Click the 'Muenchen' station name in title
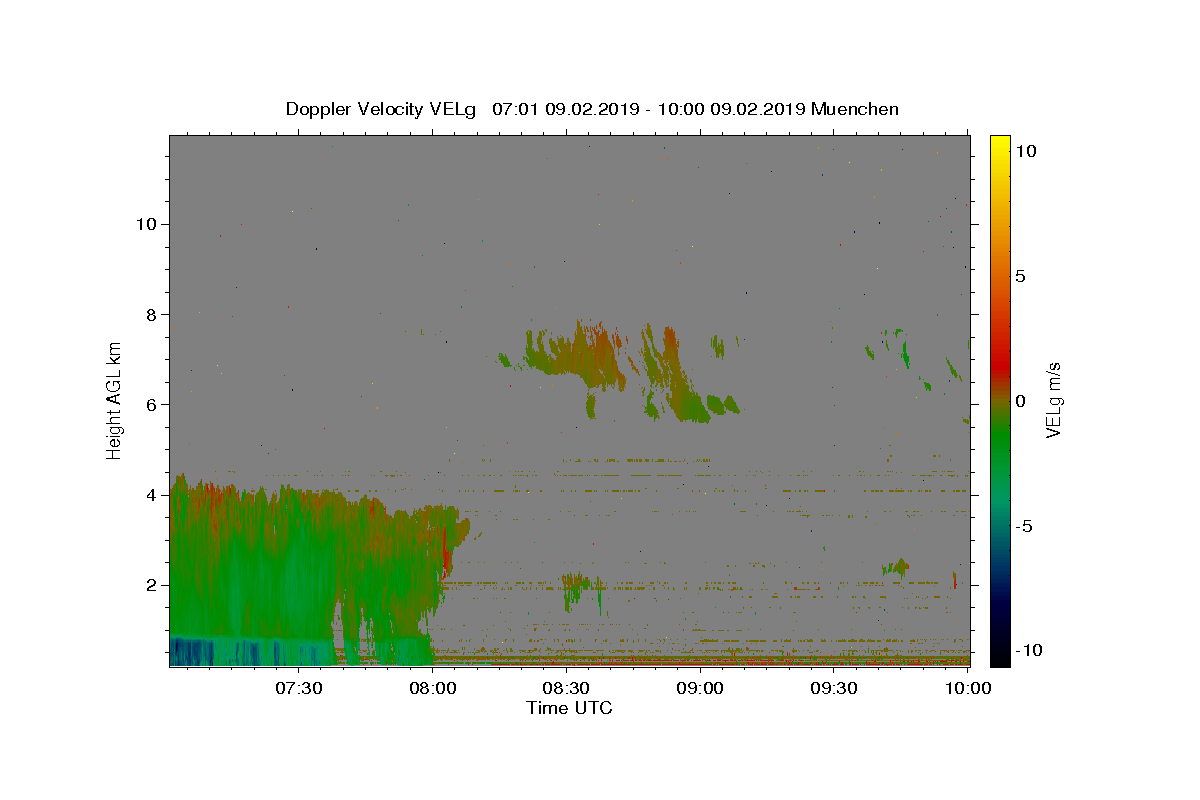 pyautogui.click(x=854, y=109)
